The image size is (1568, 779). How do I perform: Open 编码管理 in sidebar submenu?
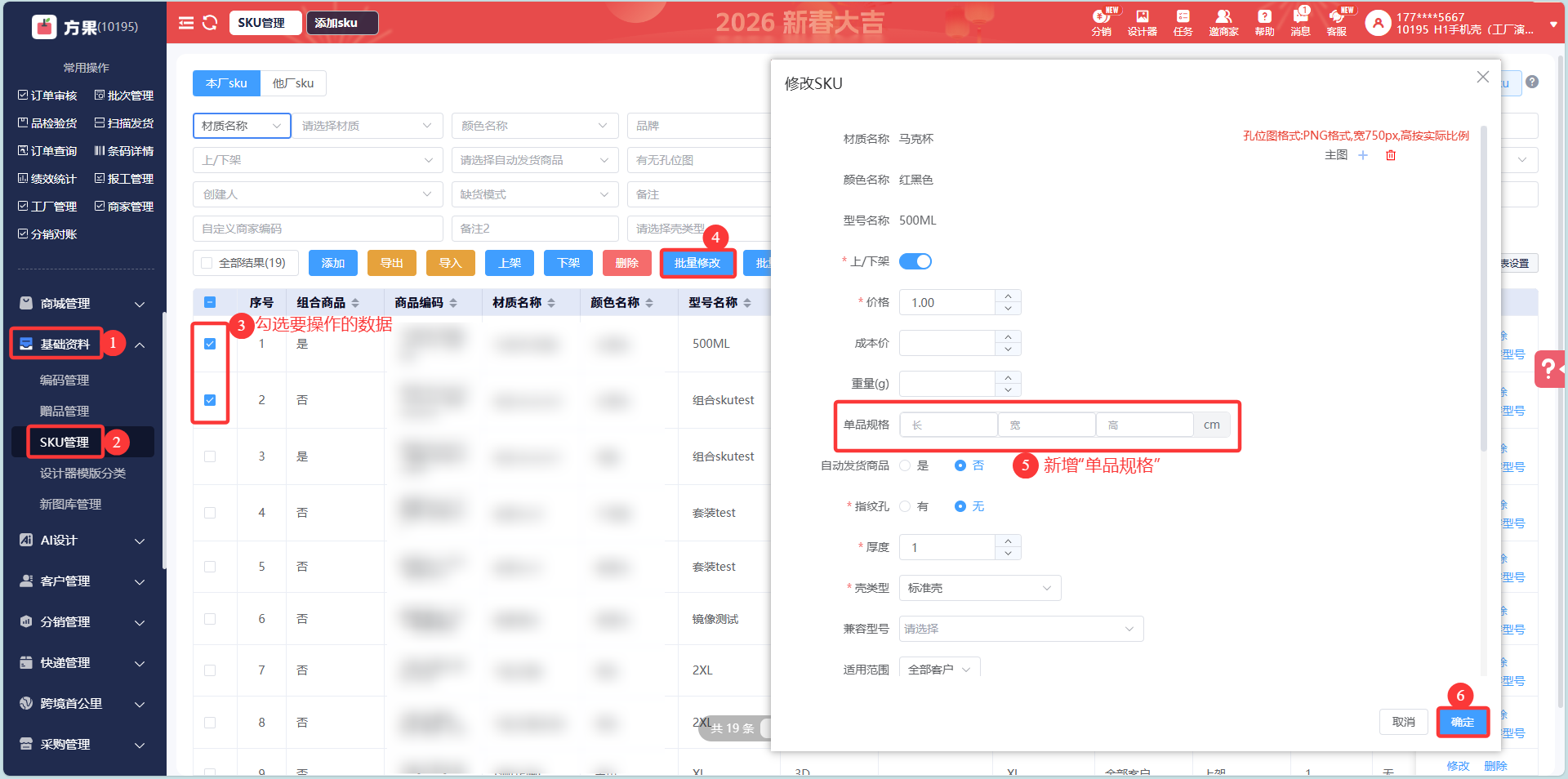[x=65, y=381]
